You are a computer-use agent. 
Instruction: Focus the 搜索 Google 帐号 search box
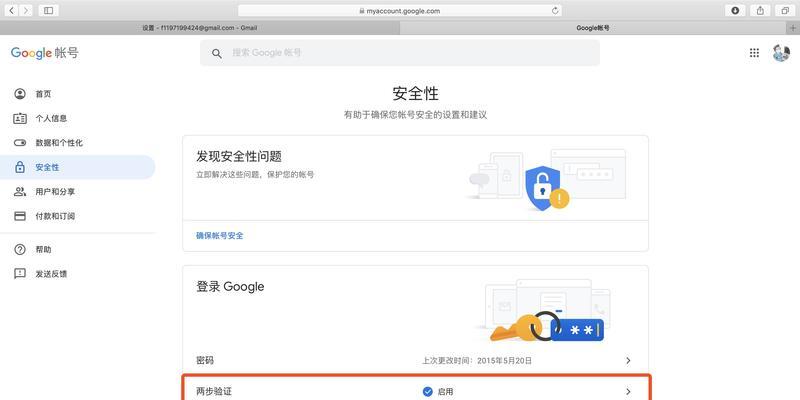(x=399, y=53)
